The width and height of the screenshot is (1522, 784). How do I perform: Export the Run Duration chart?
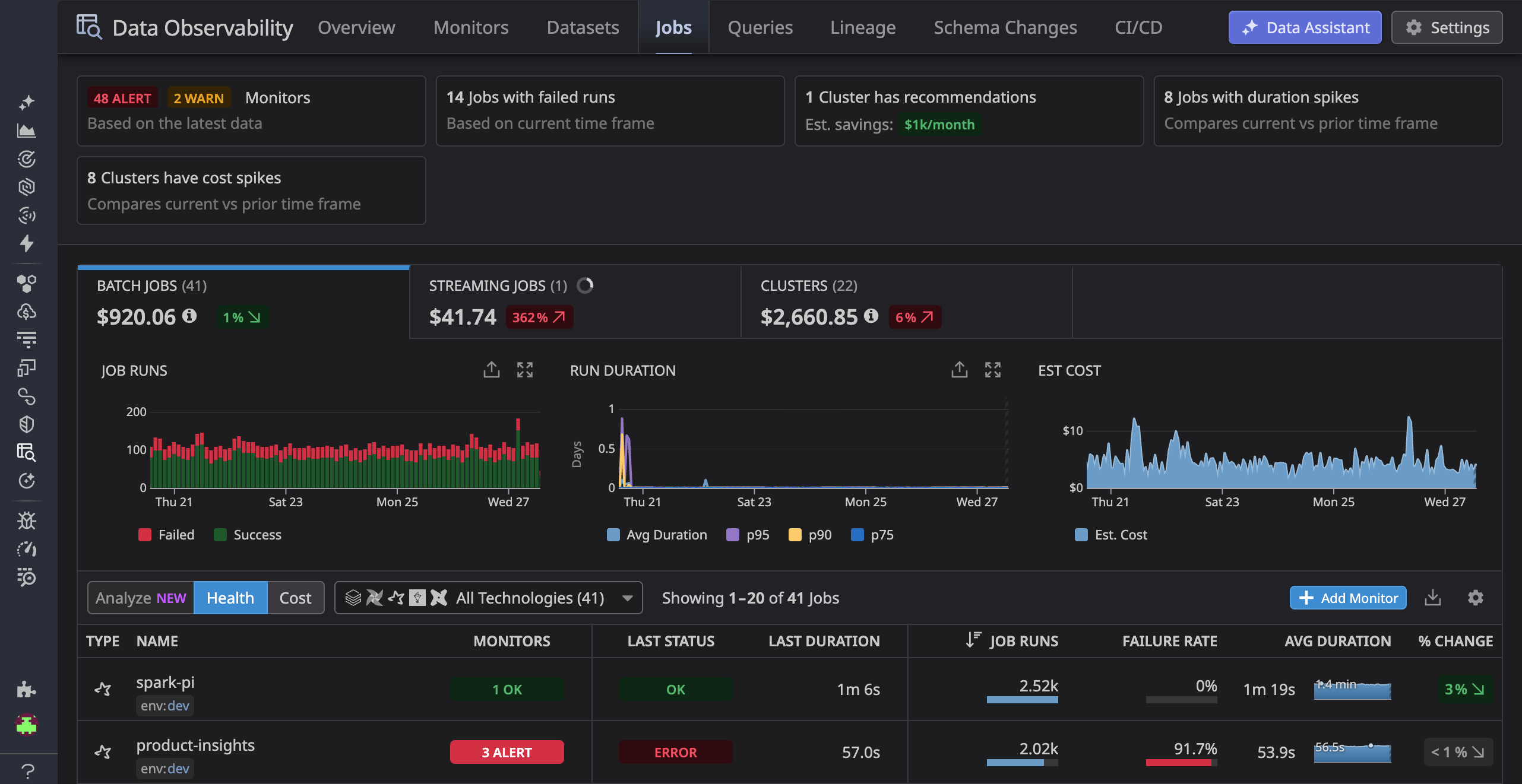point(960,370)
